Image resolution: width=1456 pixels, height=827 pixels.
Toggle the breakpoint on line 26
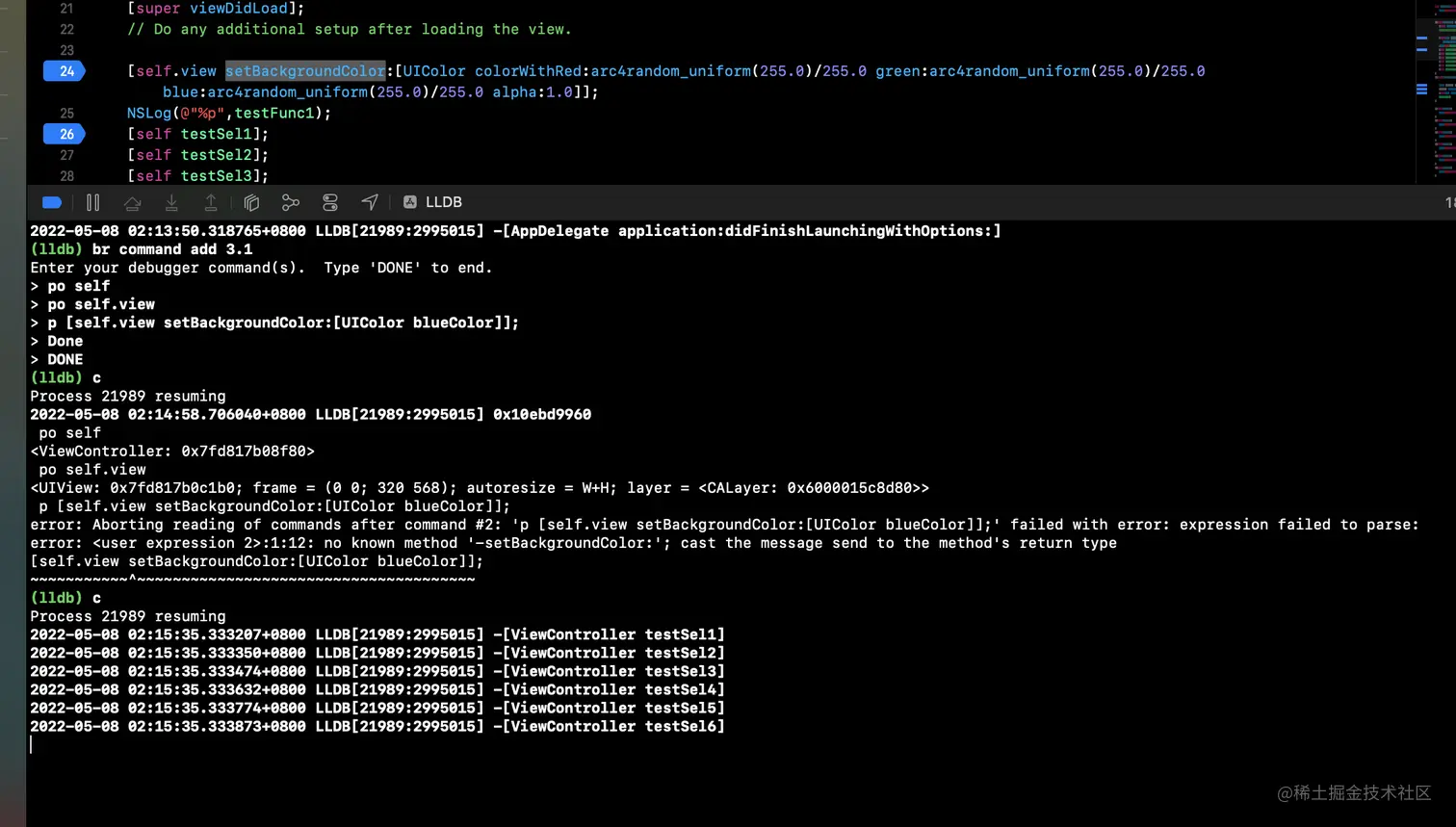pos(65,134)
